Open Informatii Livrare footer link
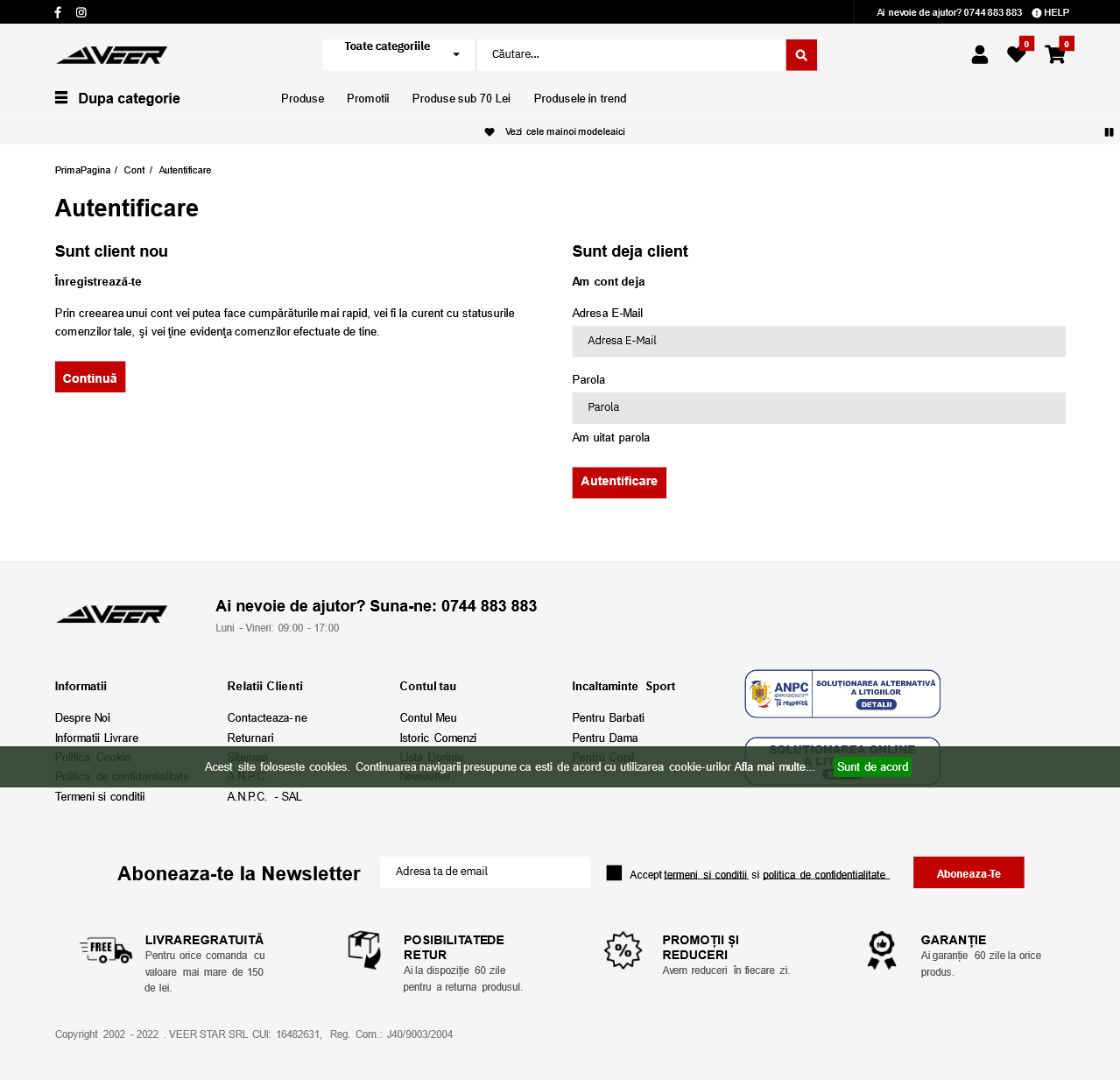This screenshot has width=1120, height=1080. 96,738
